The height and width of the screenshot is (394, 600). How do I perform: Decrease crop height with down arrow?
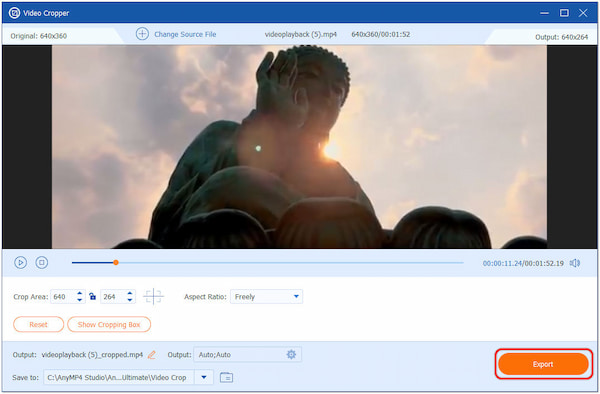130,300
